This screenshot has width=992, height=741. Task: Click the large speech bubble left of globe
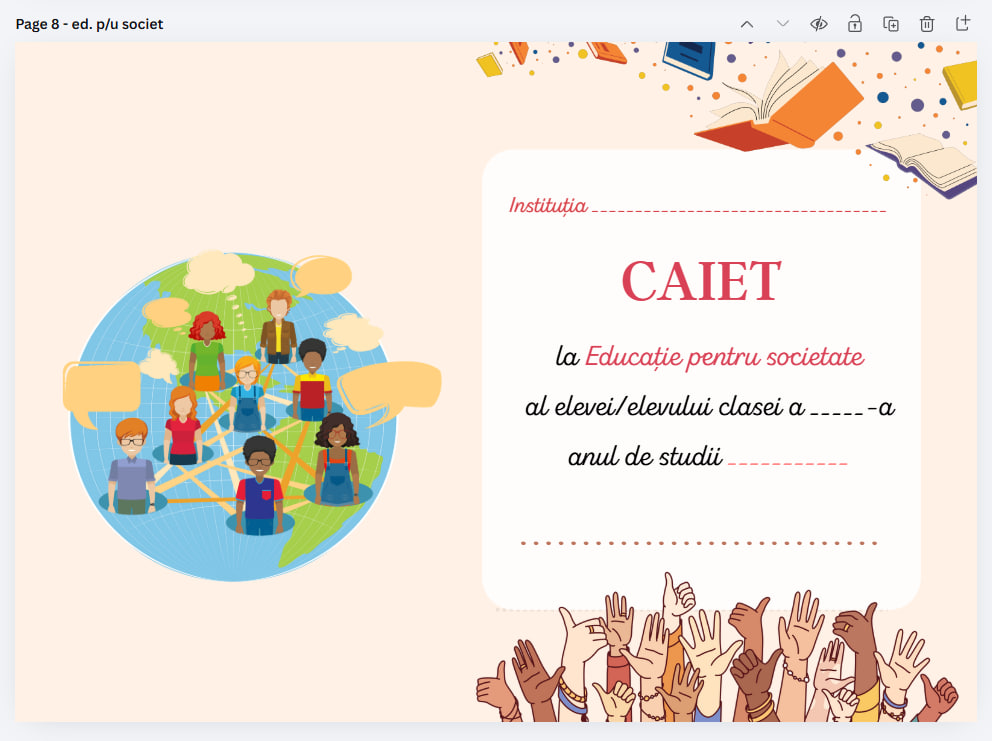[100, 390]
